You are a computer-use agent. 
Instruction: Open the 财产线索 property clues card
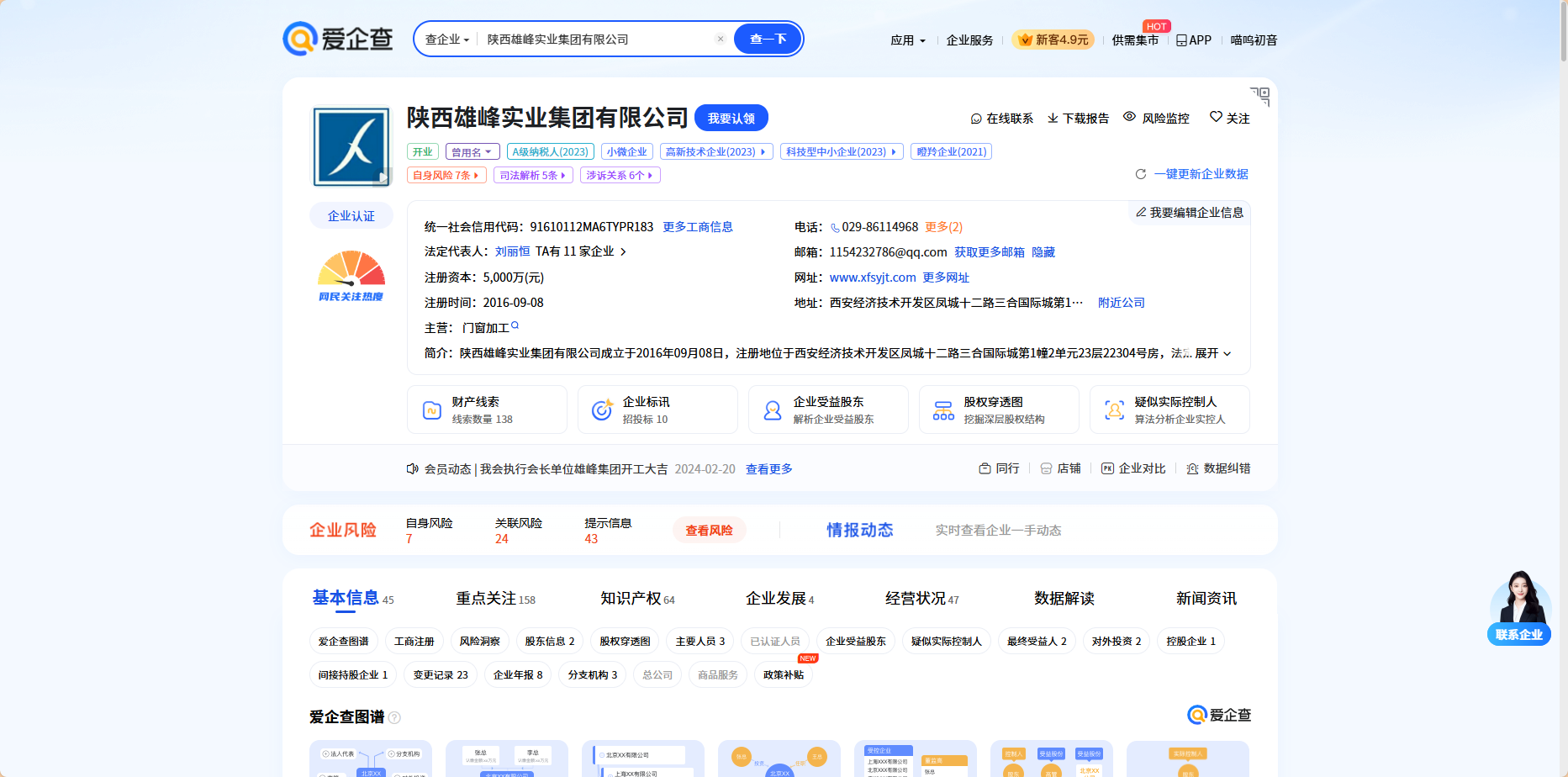tap(487, 410)
